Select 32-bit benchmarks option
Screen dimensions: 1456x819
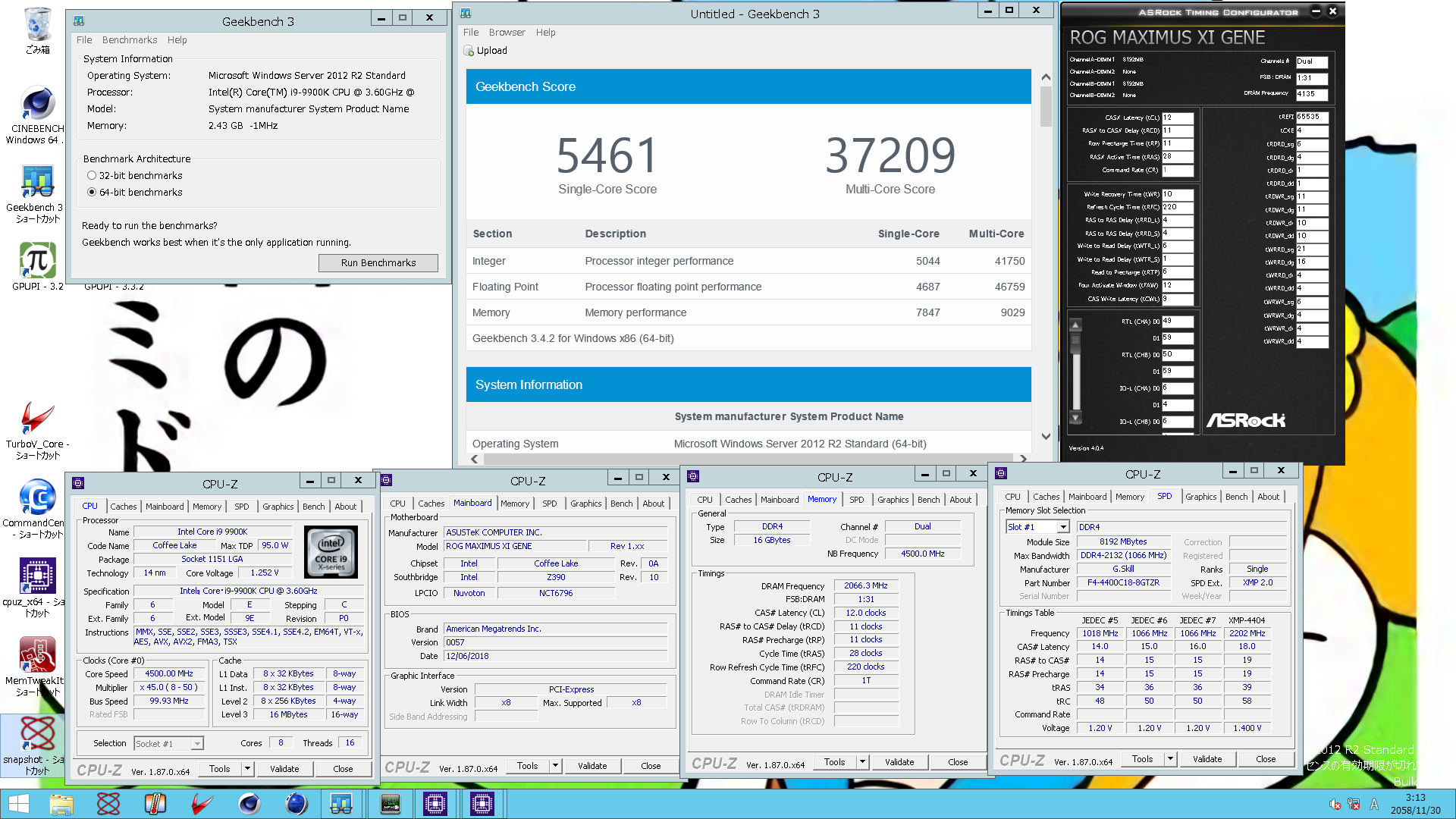tap(92, 175)
